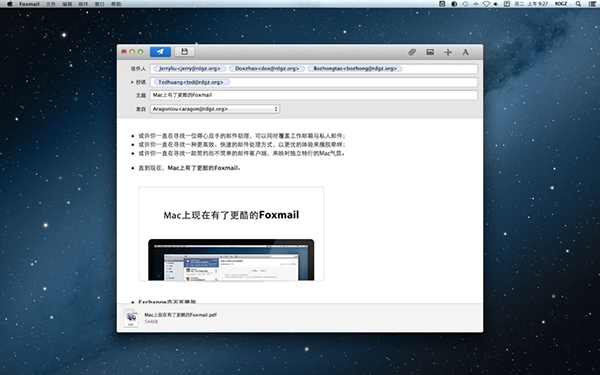
Task: Click the yellow minimize button of compose window
Action: point(132,52)
